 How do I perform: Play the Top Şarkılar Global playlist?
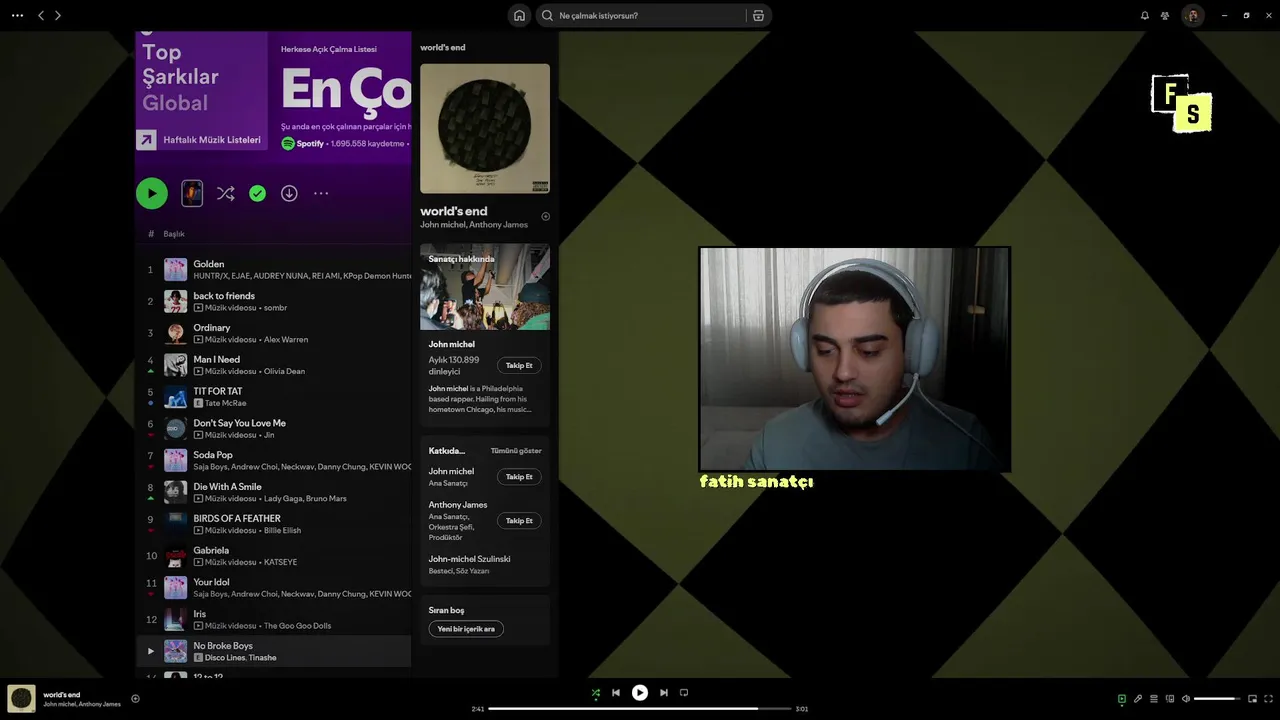[152, 193]
